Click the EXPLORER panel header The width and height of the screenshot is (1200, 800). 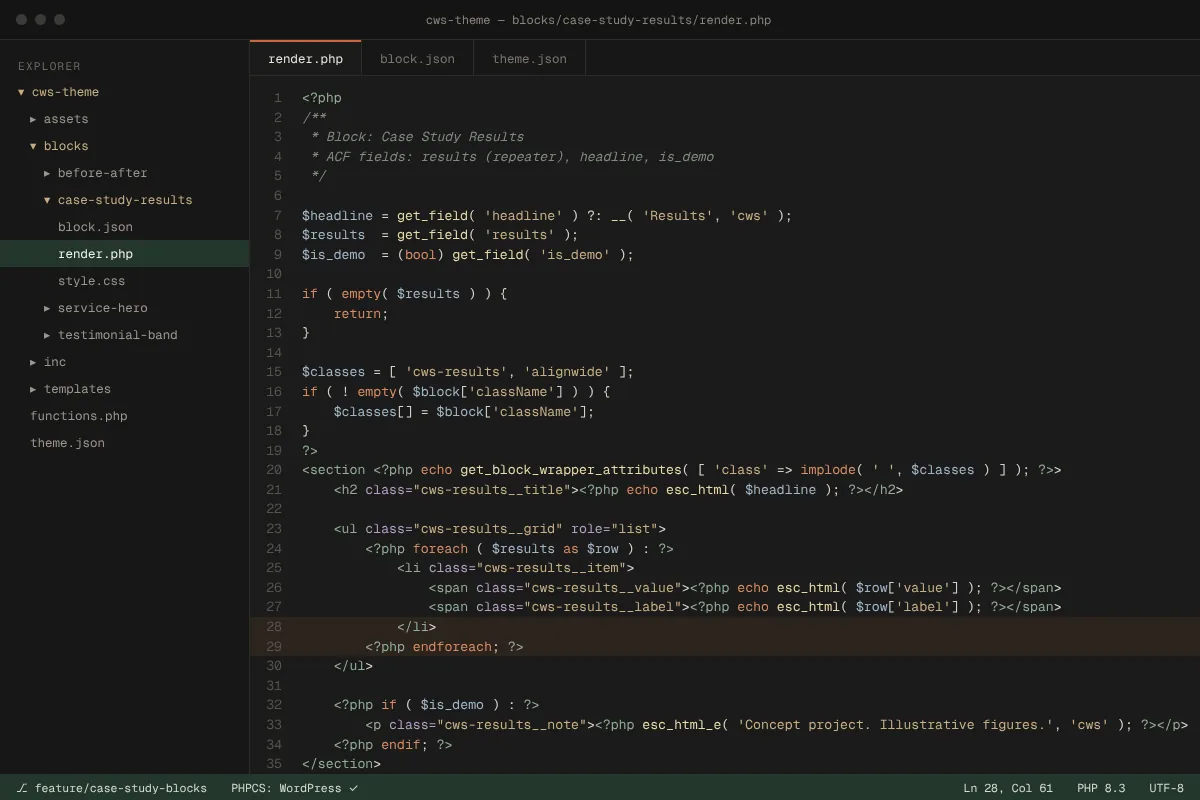tap(49, 66)
